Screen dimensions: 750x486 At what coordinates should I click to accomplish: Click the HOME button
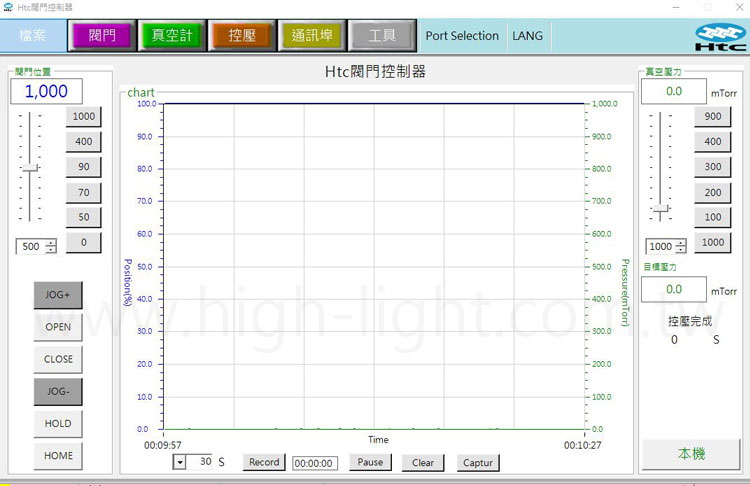pos(58,456)
